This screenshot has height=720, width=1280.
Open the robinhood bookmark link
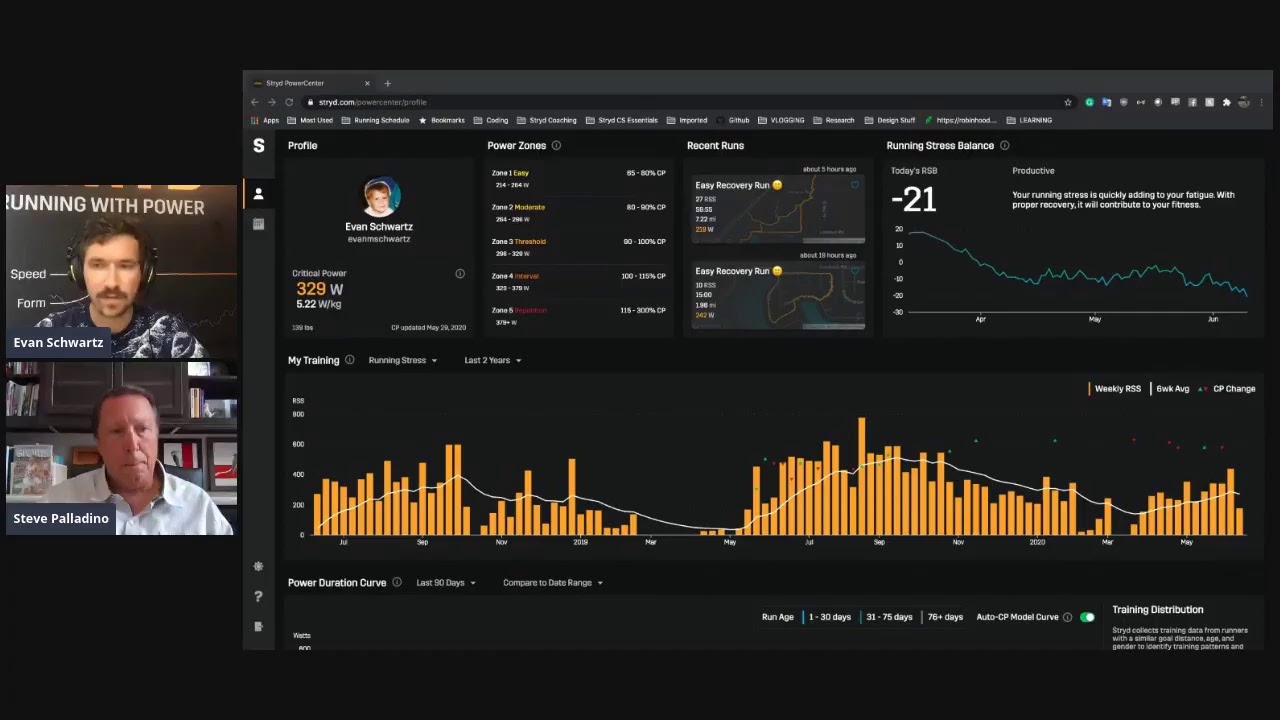pyautogui.click(x=960, y=120)
